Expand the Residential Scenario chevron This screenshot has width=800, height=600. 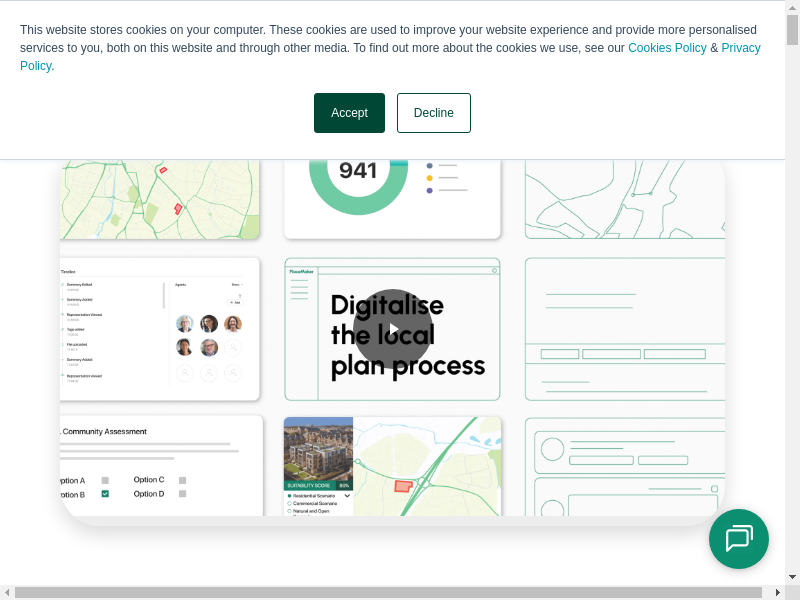[347, 496]
